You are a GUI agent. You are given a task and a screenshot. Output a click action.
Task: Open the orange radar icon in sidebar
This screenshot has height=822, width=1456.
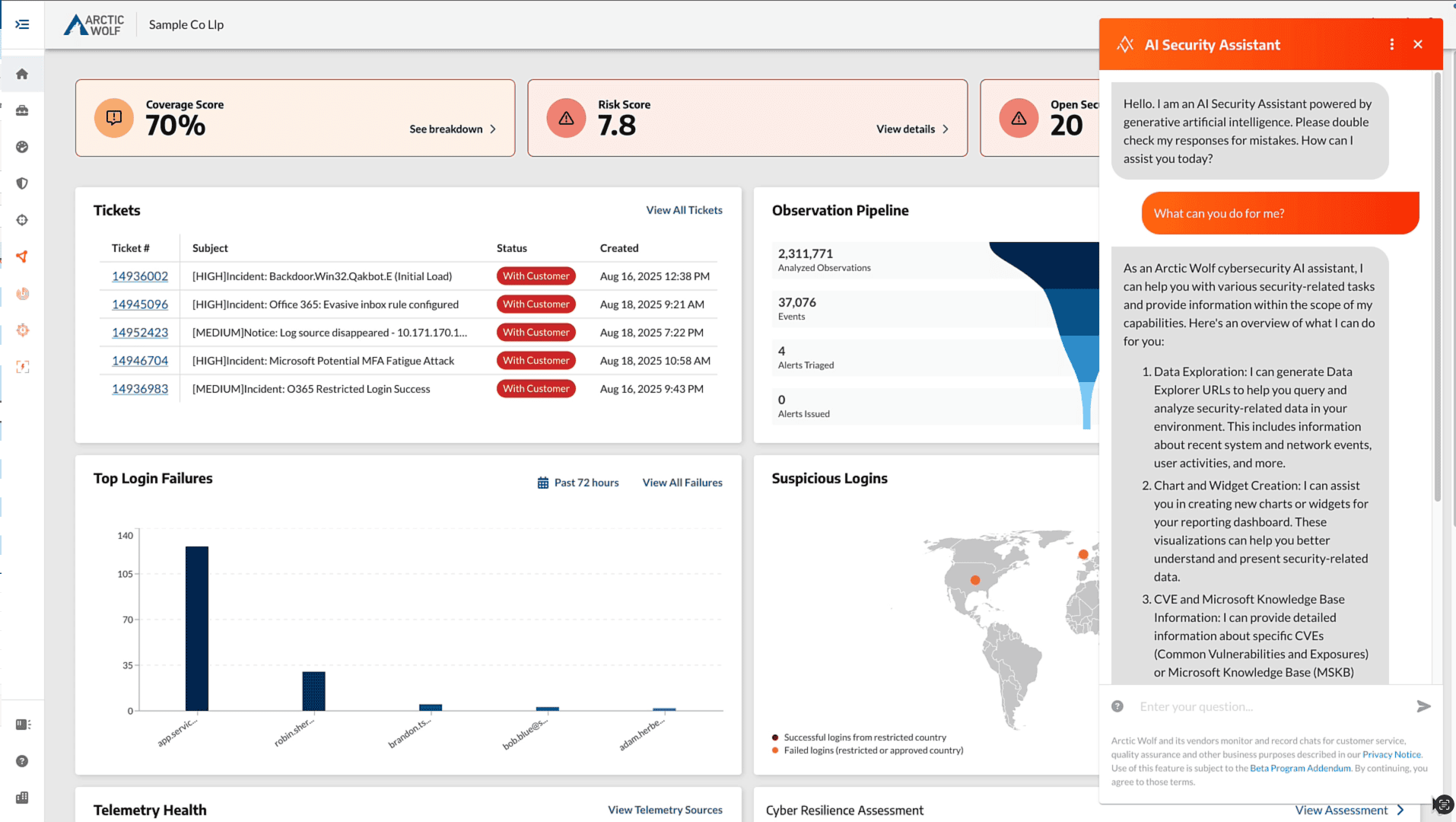click(22, 293)
